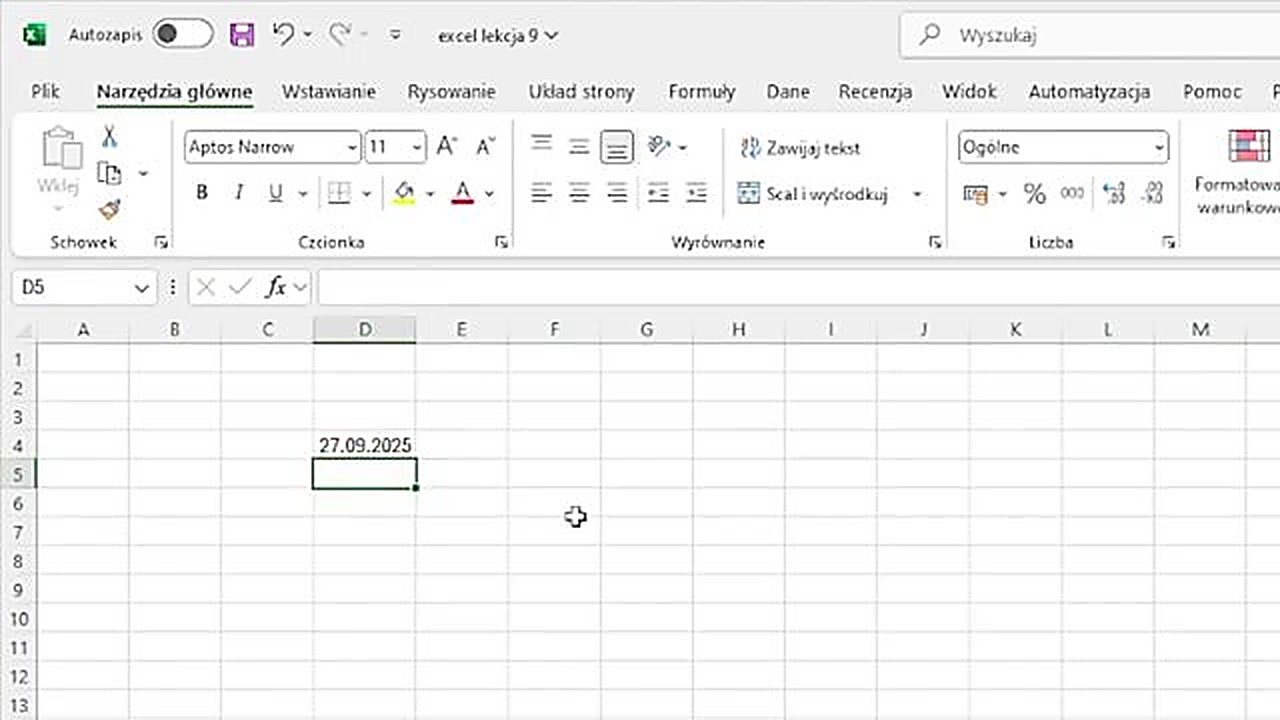
Task: Toggle Bold formatting
Action: (x=202, y=193)
